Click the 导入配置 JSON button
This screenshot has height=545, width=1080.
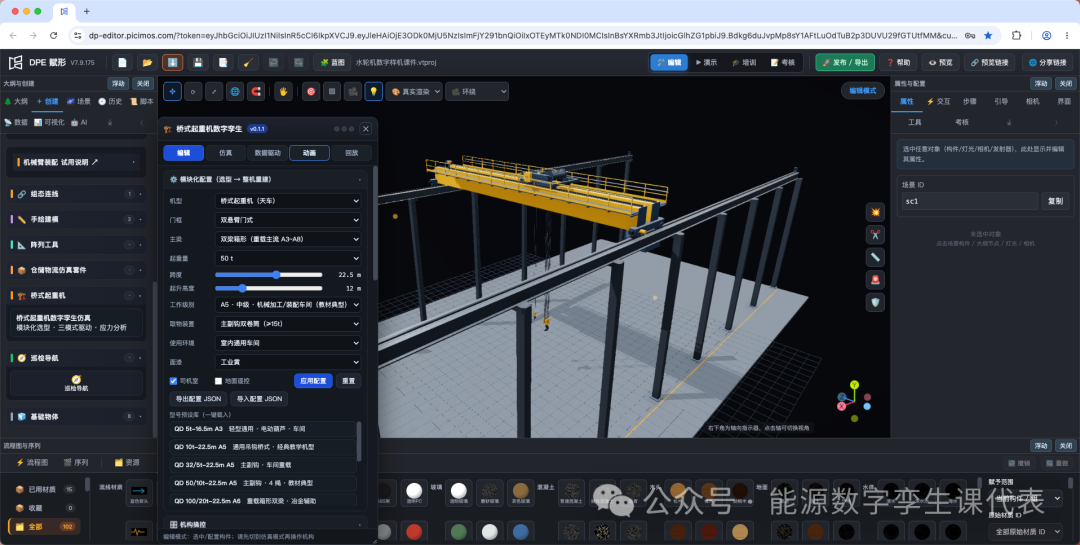(259, 399)
